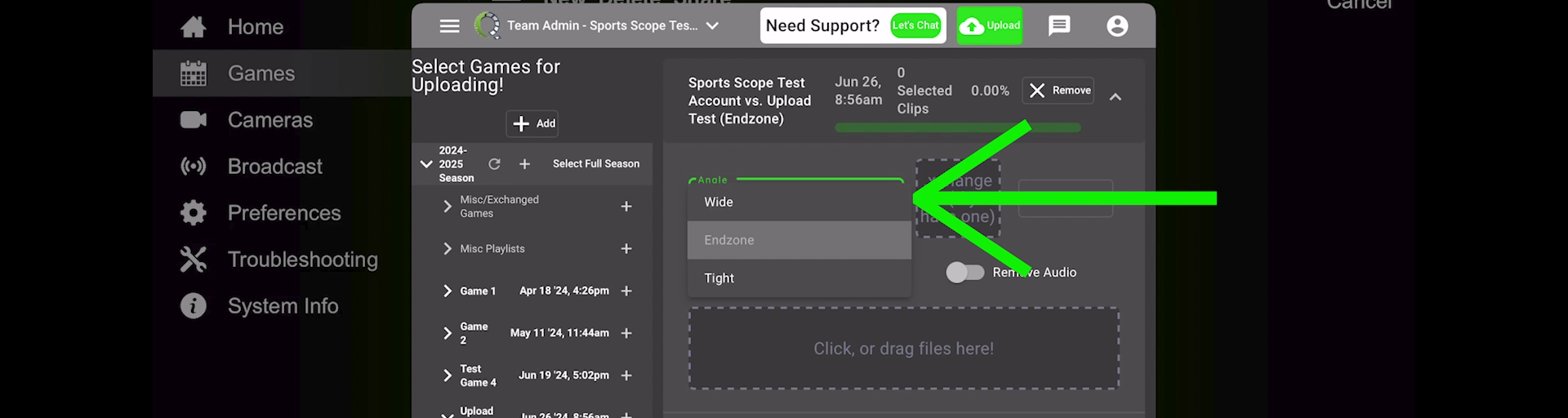This screenshot has height=418, width=1568.
Task: Add a game to 2024-2025 Season
Action: pos(524,164)
